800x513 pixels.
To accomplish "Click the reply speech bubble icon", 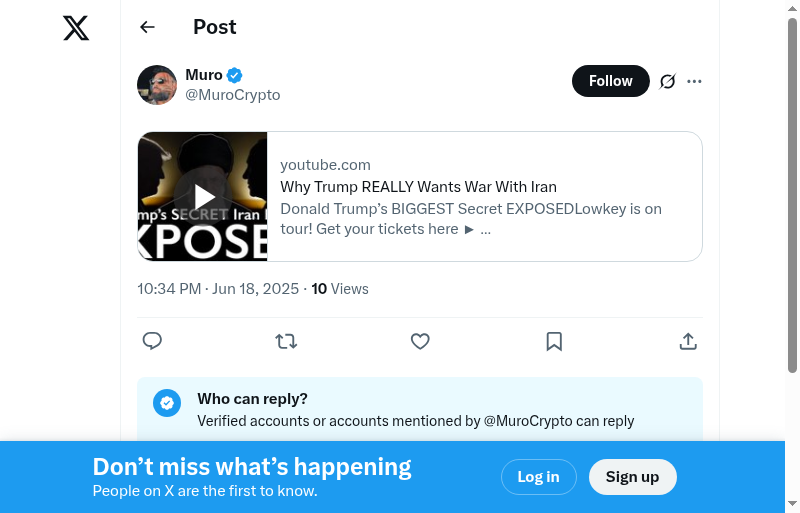I will pos(152,341).
